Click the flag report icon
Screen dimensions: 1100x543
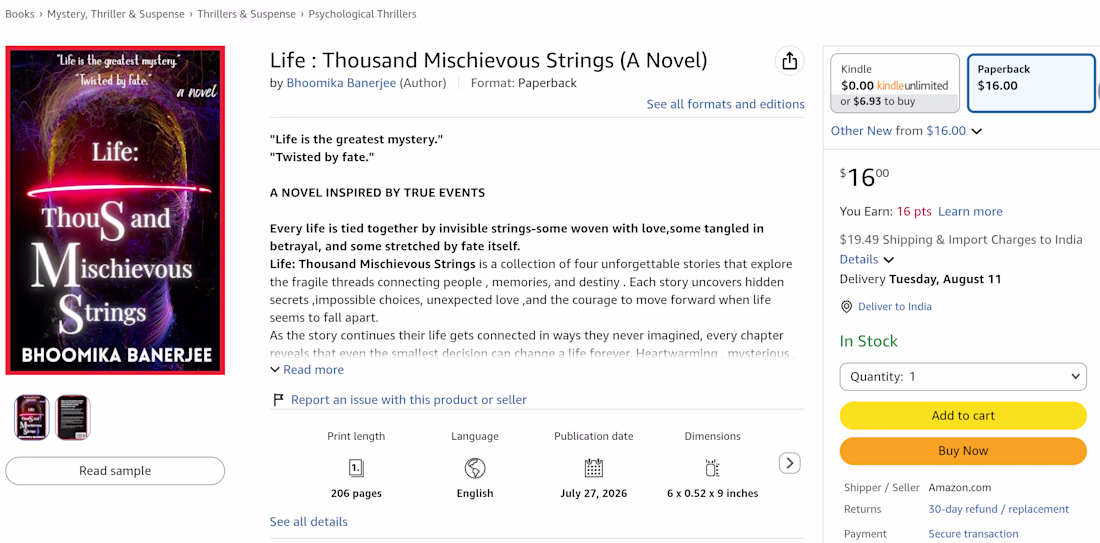(x=278, y=400)
